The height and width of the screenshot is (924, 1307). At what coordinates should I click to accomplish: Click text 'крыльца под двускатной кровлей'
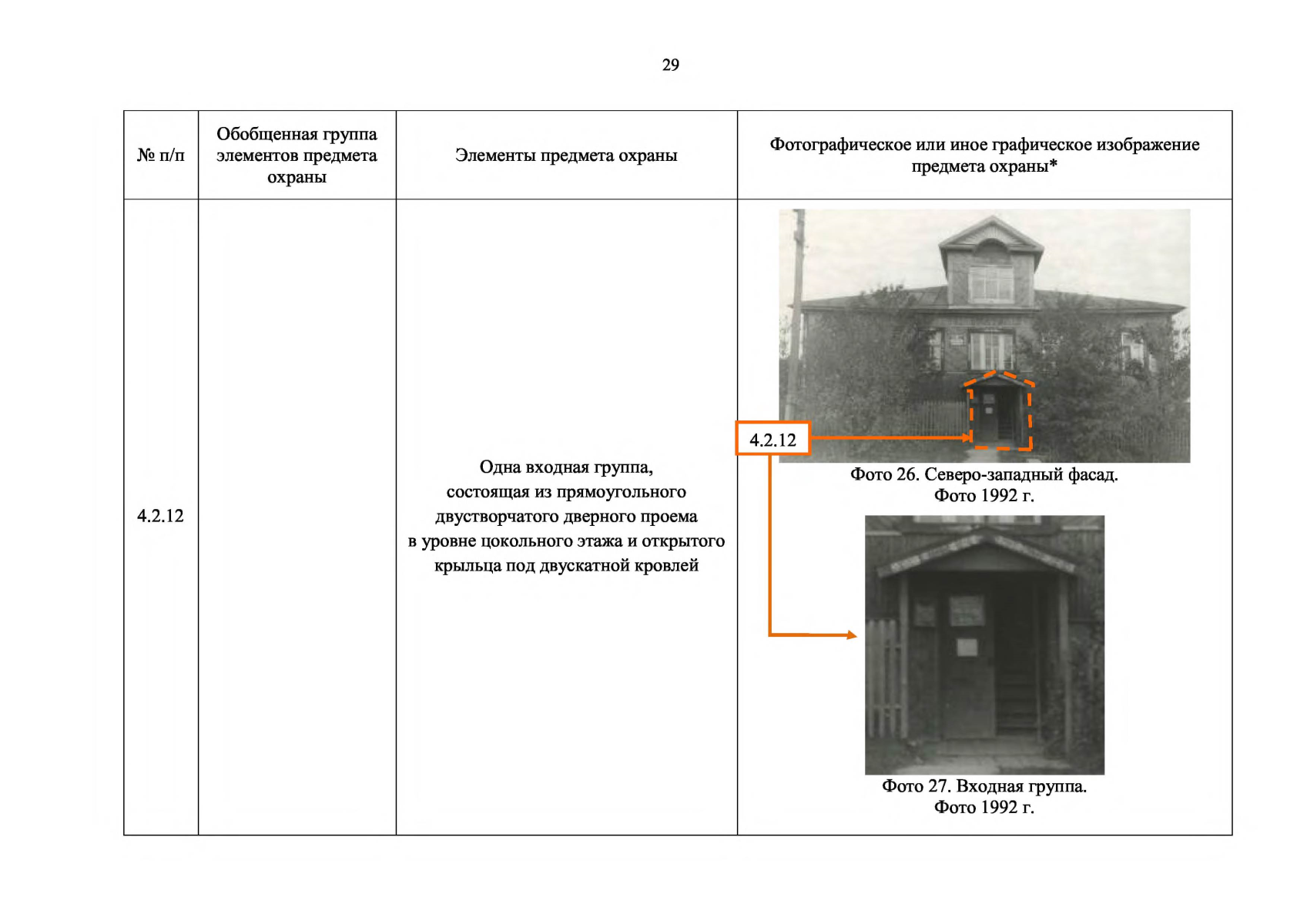(x=566, y=566)
